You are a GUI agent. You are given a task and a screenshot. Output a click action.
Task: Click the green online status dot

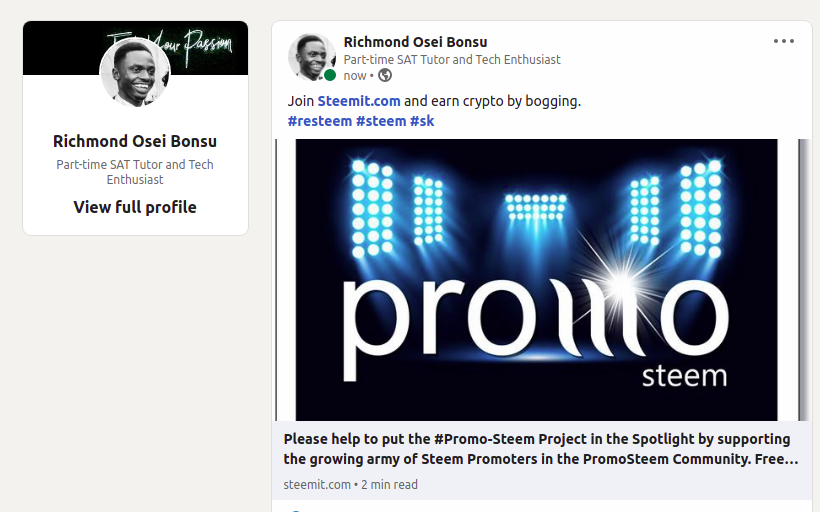pos(330,75)
